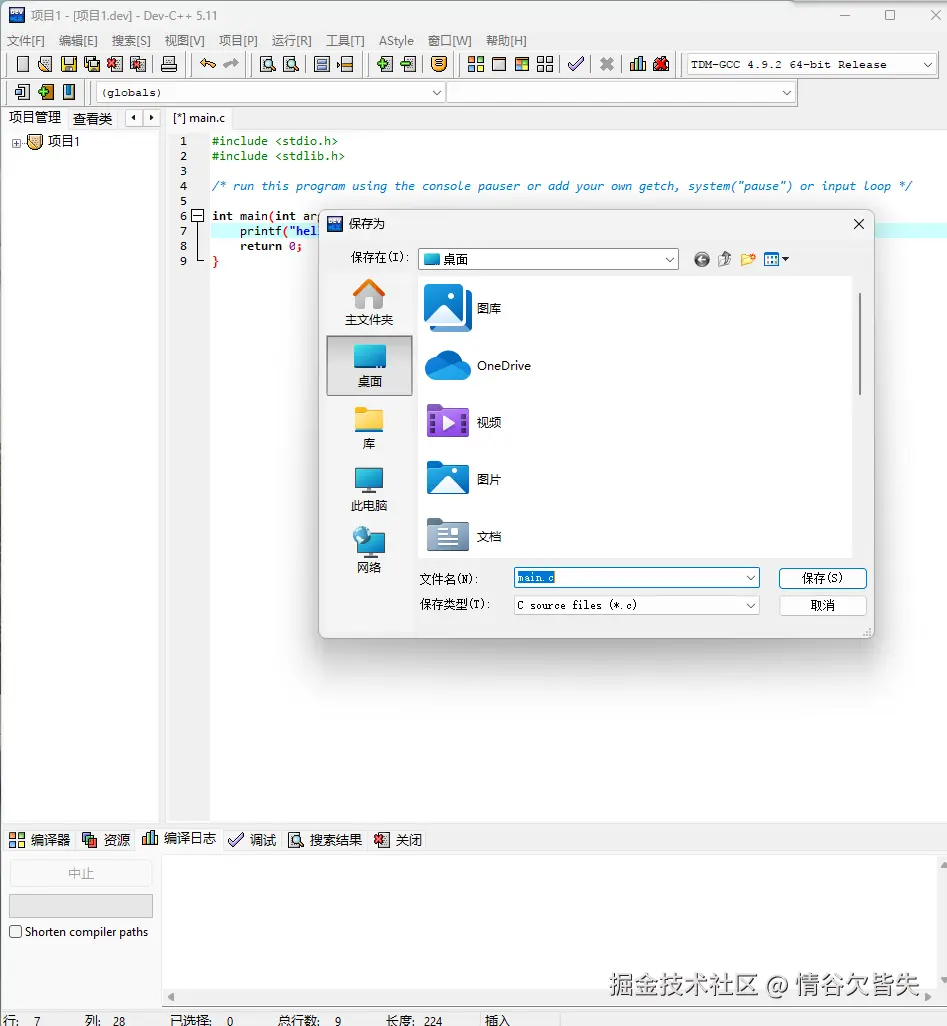The image size is (947, 1026).
Task: Click the Undo arrow icon
Action: (208, 63)
